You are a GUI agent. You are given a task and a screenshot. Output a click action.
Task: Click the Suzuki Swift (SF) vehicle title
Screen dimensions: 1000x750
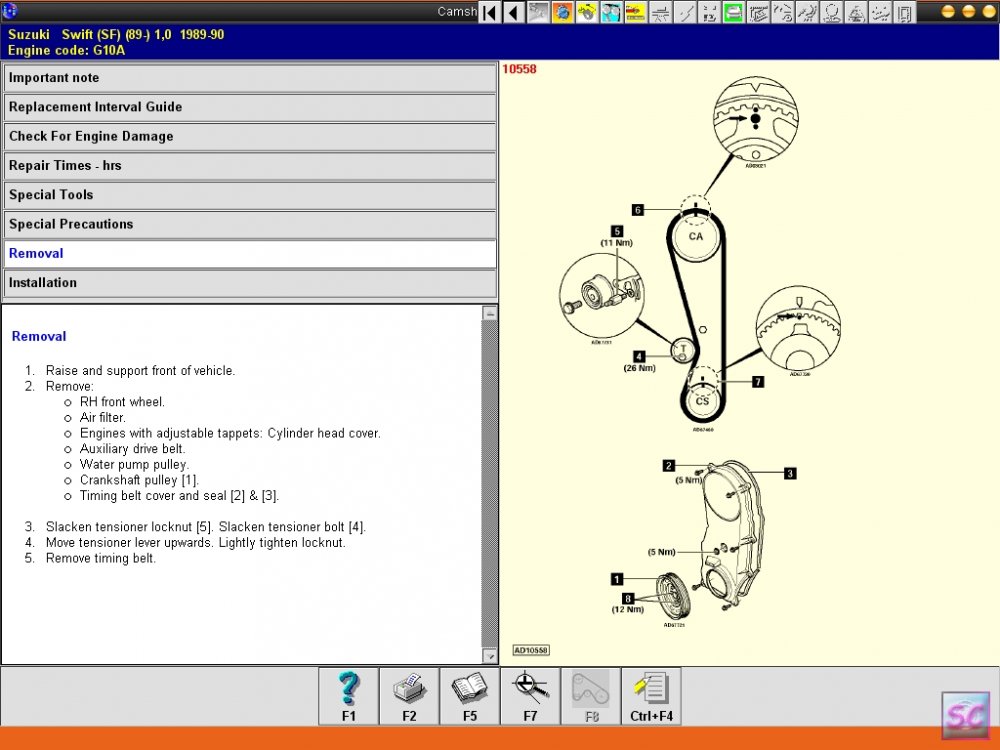116,34
